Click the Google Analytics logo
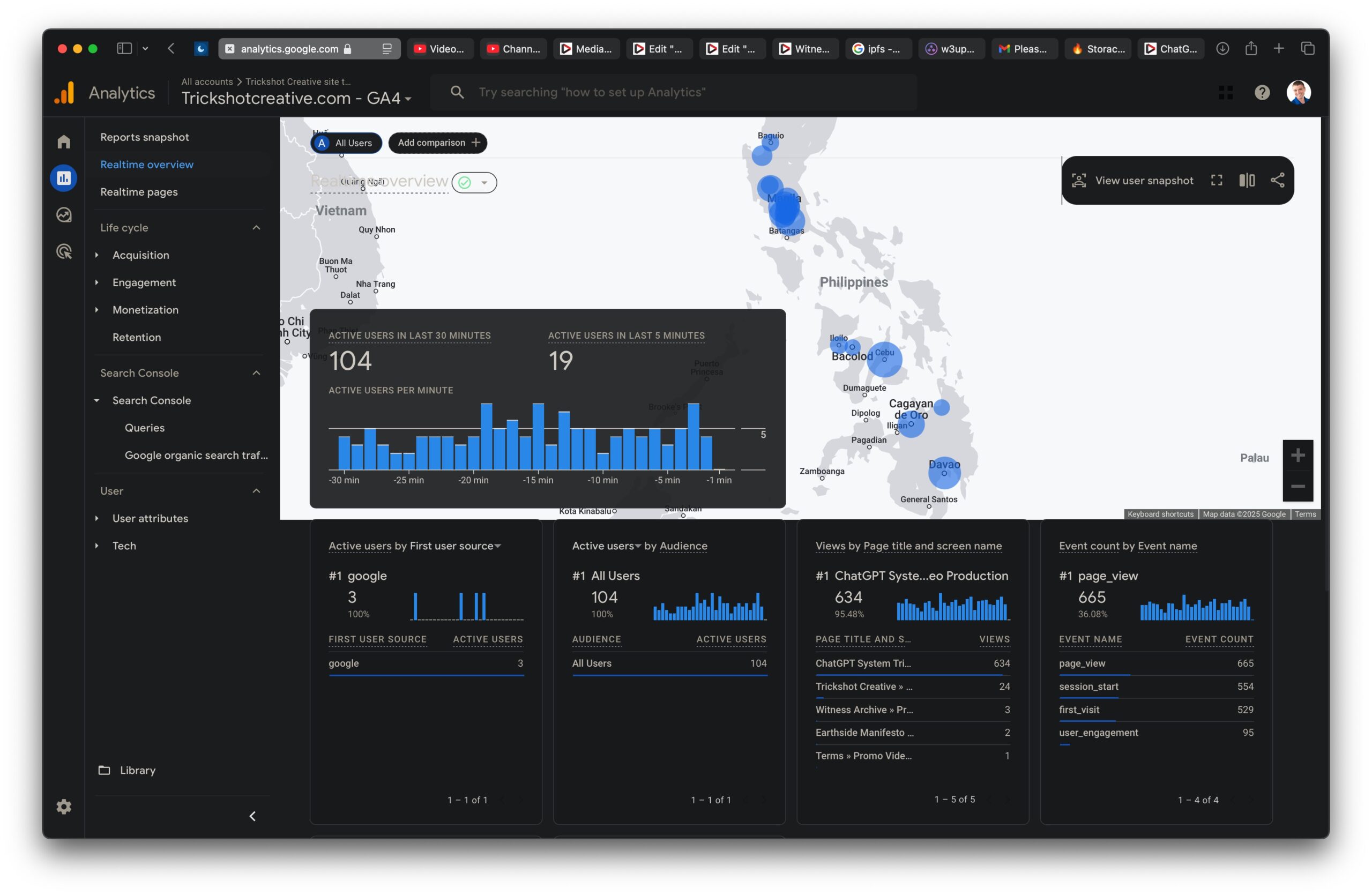The width and height of the screenshot is (1372, 895). [x=64, y=93]
